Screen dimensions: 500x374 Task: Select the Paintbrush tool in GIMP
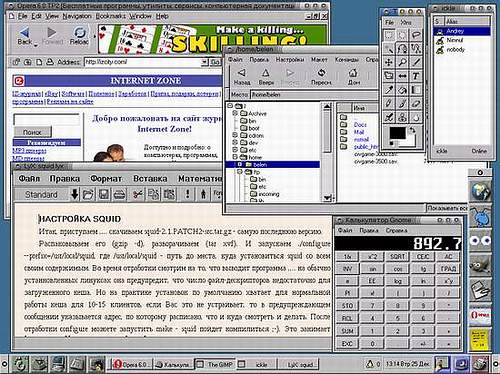(402, 103)
